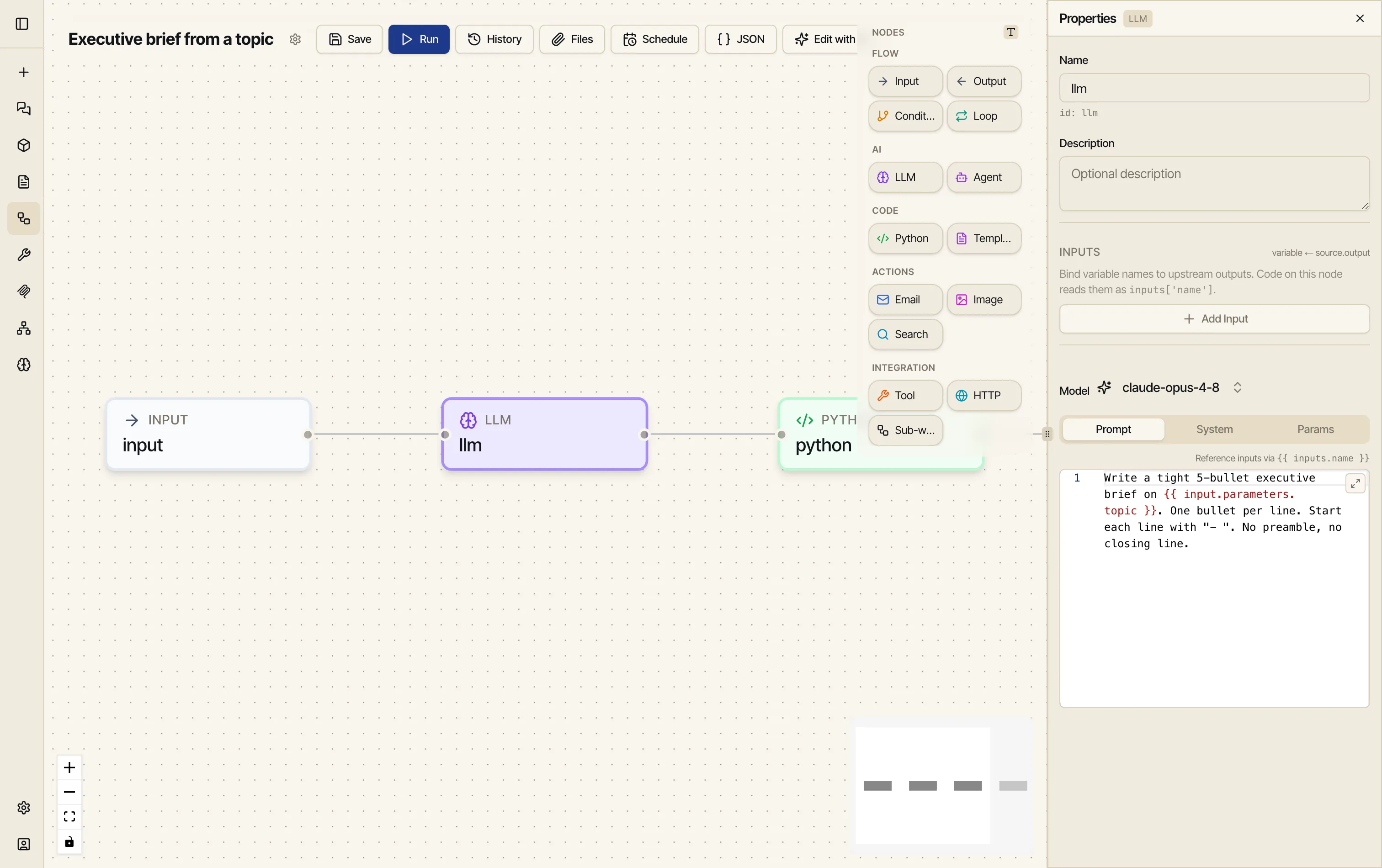Image resolution: width=1382 pixels, height=868 pixels.
Task: Add a Loop node from palette
Action: pyautogui.click(x=983, y=116)
